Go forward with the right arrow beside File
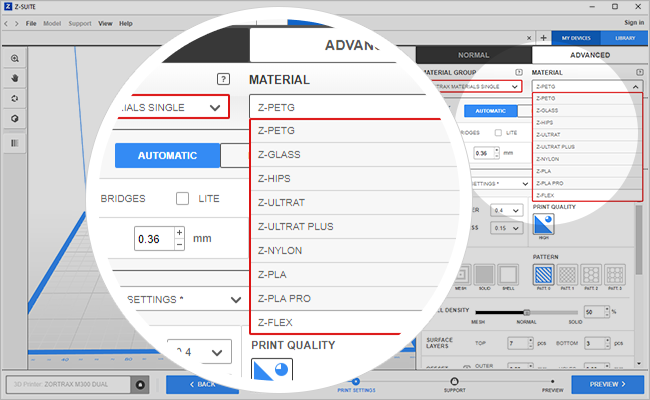The width and height of the screenshot is (650, 400). 17,24
